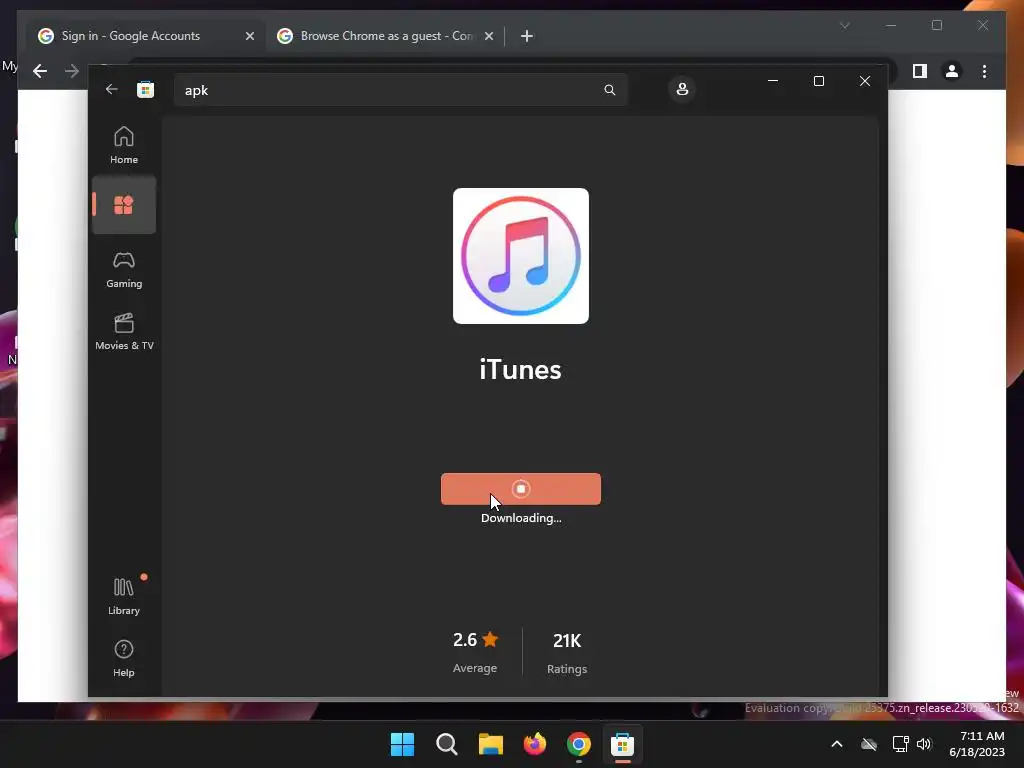The width and height of the screenshot is (1024, 768).
Task: Switch to Sign in - Google Accounts tab
Action: click(x=146, y=36)
